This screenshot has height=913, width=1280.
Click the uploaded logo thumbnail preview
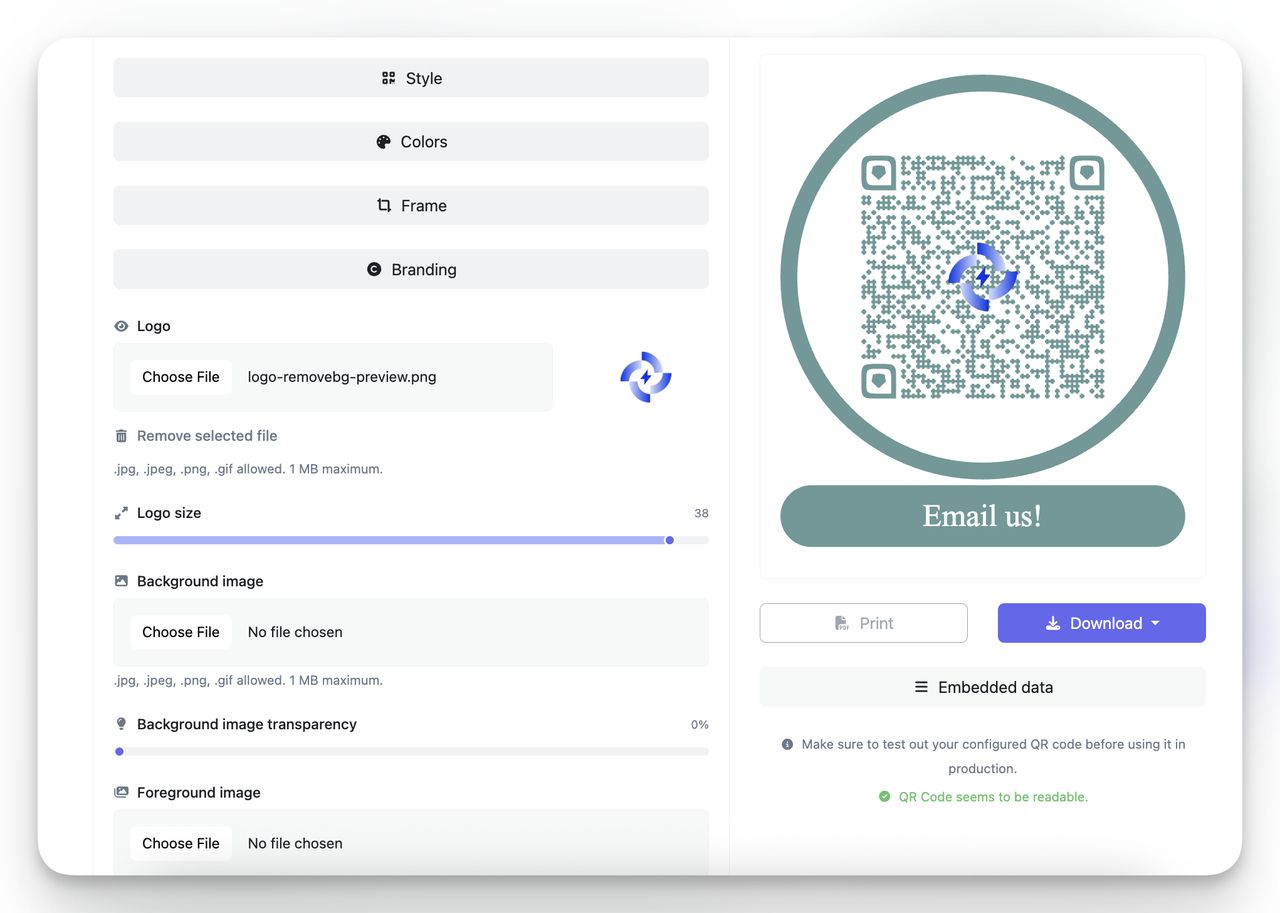pos(646,377)
